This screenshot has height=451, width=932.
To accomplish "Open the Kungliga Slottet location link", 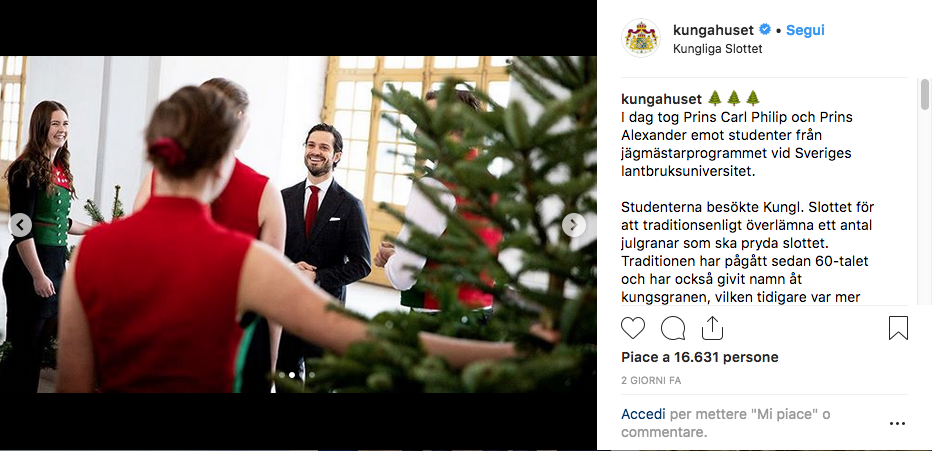I will coord(717,49).
